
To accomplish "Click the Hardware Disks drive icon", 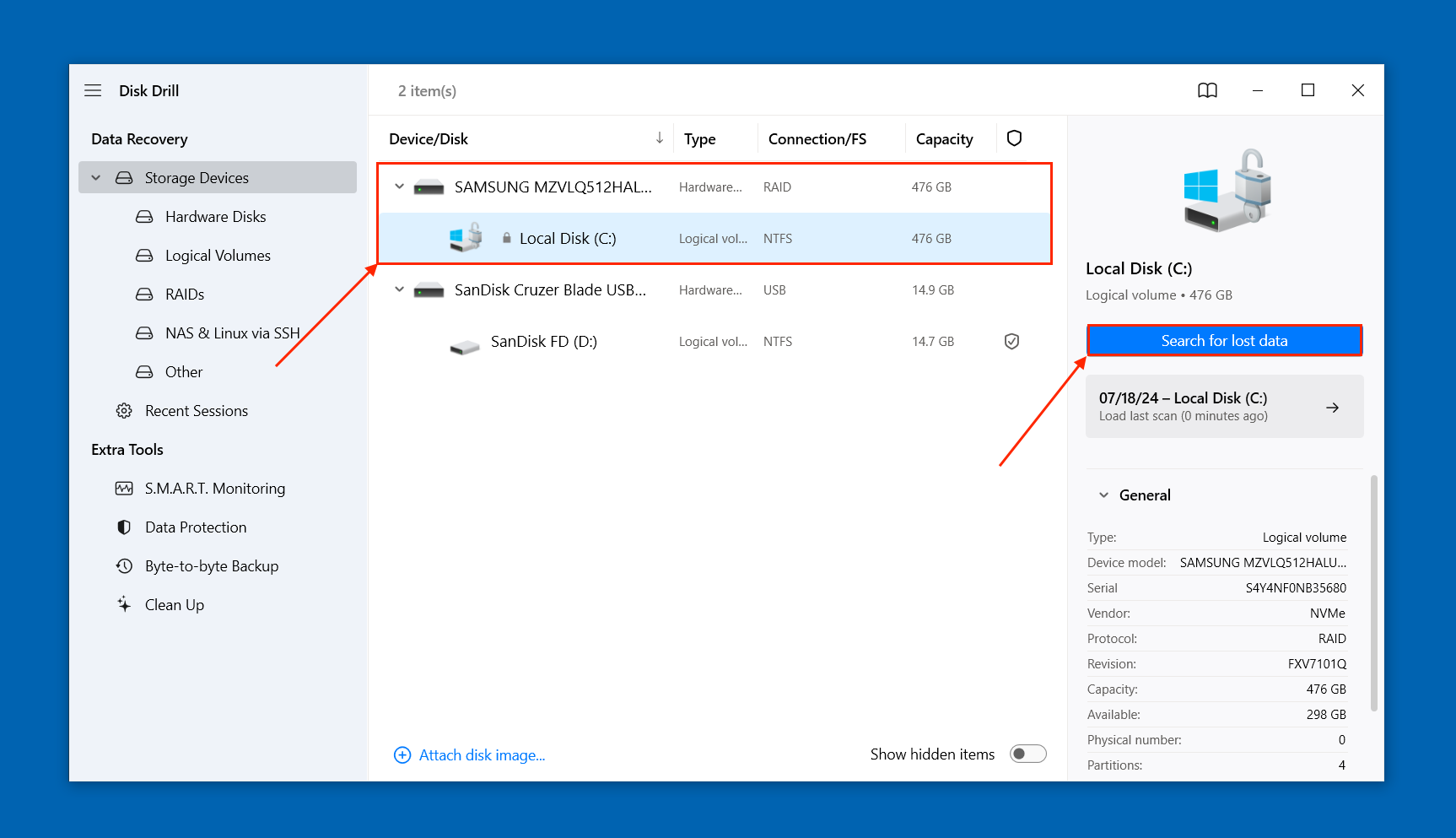I will pos(144,217).
